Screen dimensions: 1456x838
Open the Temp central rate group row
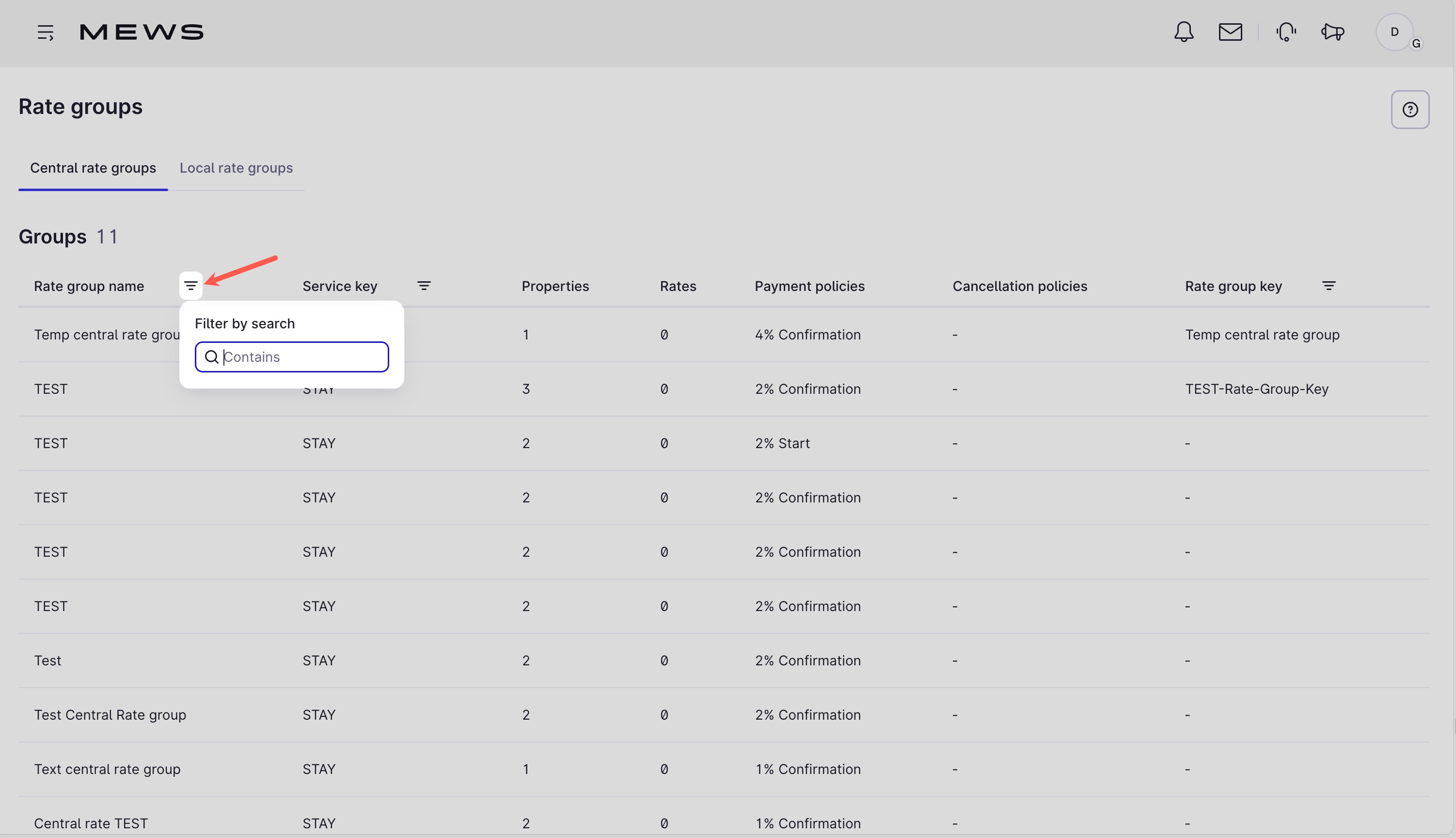coord(724,335)
